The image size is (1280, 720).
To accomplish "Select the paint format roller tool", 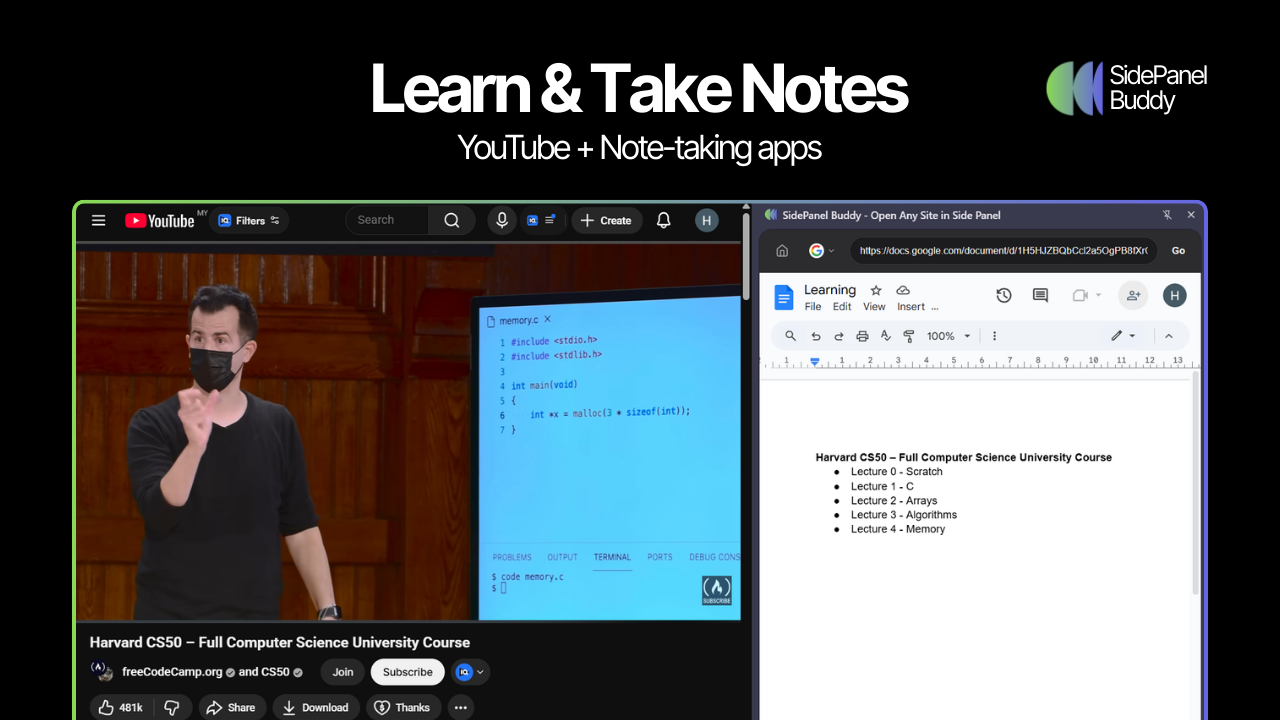I will pyautogui.click(x=909, y=336).
